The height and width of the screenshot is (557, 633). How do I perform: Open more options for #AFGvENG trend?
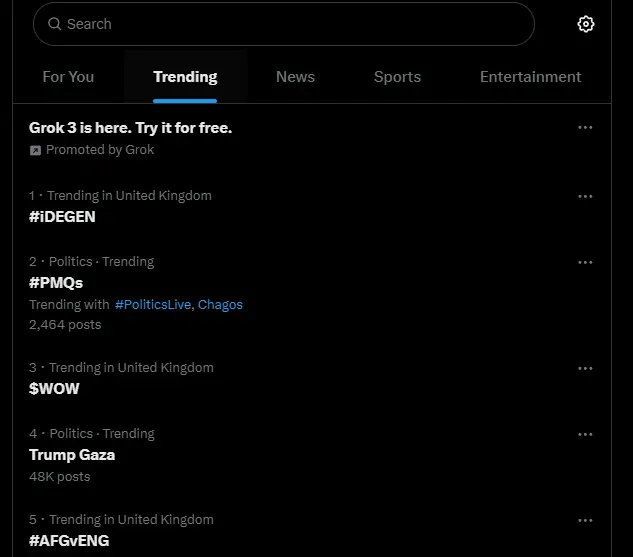point(585,520)
